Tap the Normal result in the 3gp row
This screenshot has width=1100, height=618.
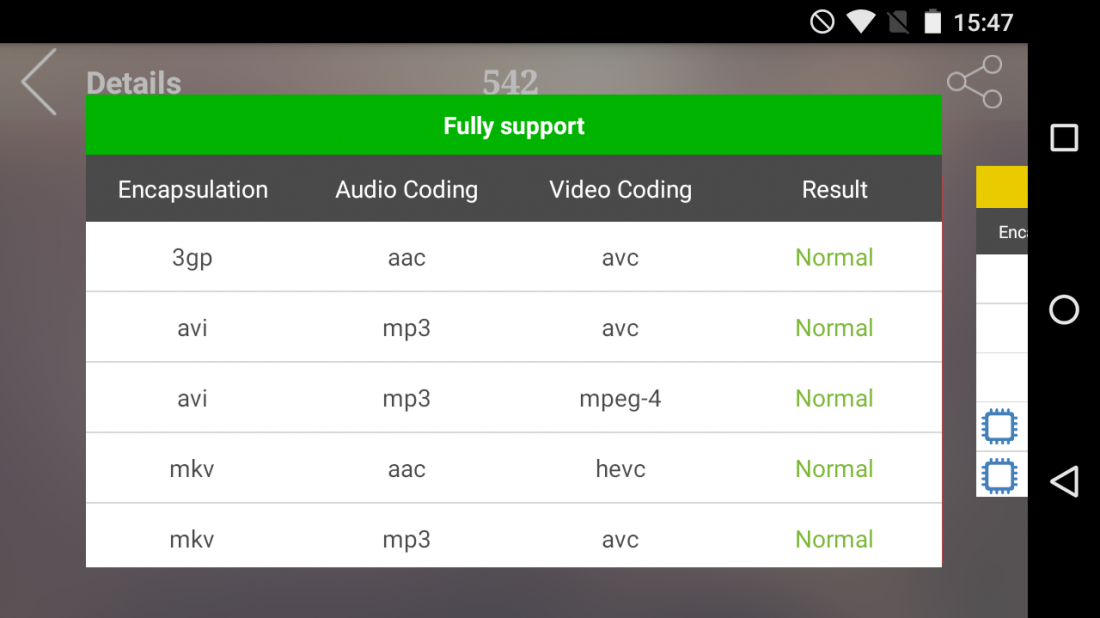coord(834,258)
